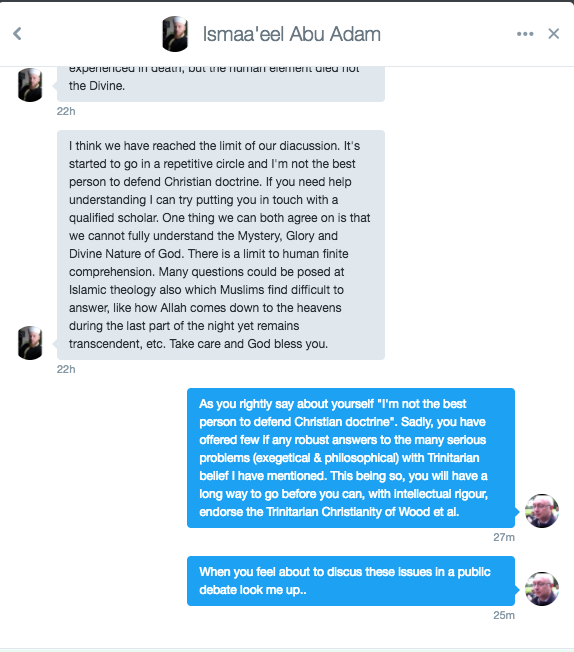Open the three-dot more options menu
This screenshot has width=574, height=652.
525,34
